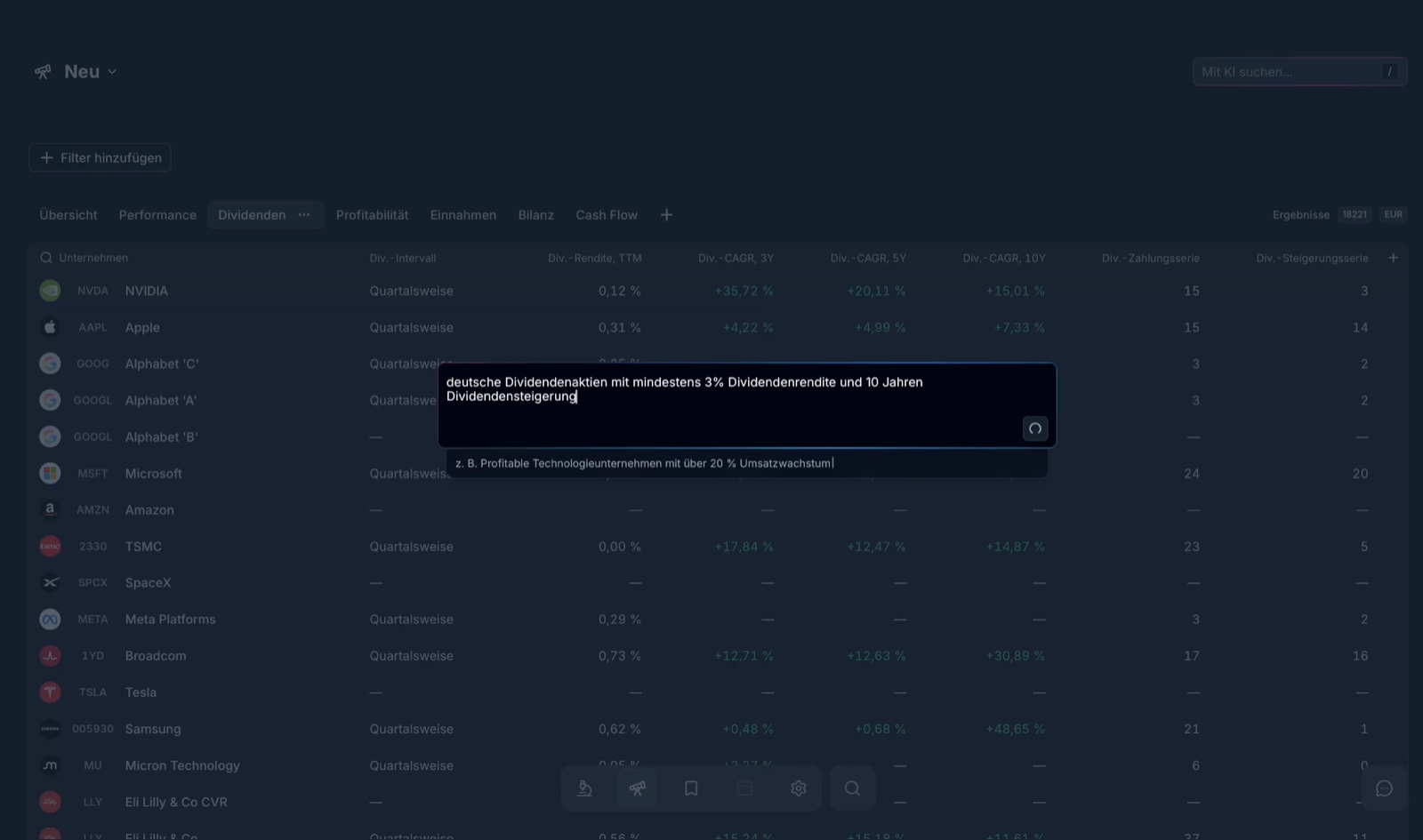This screenshot has height=840, width=1423.
Task: Select the telescope screener icon in bottom dock
Action: coord(638,788)
